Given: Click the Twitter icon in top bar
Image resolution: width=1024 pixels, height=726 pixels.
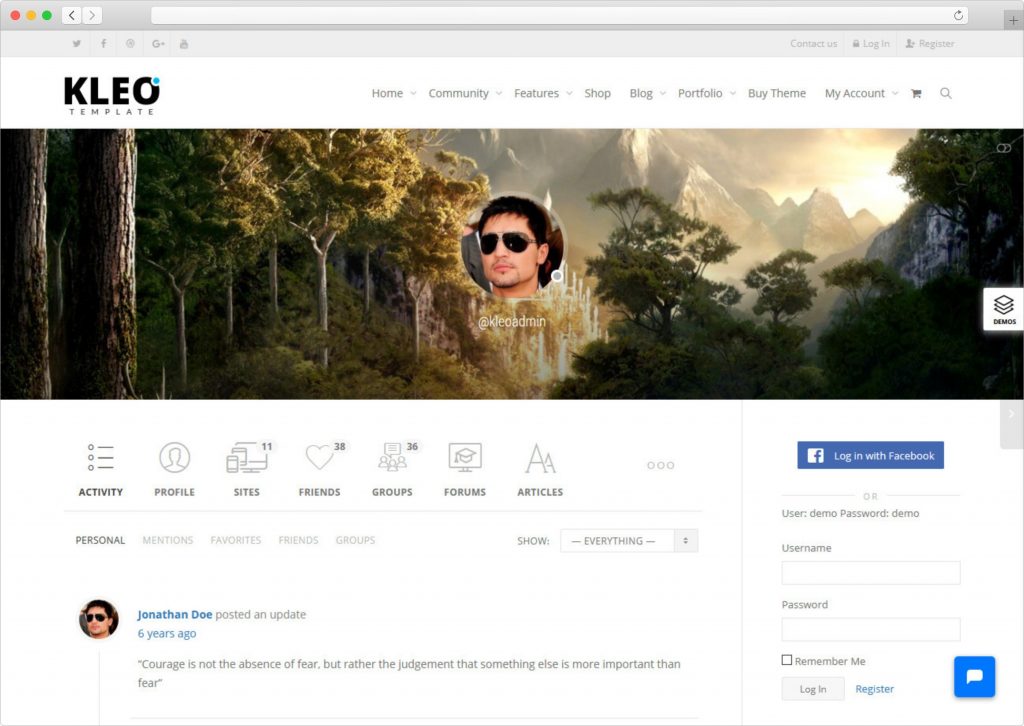Looking at the screenshot, I should pyautogui.click(x=77, y=44).
